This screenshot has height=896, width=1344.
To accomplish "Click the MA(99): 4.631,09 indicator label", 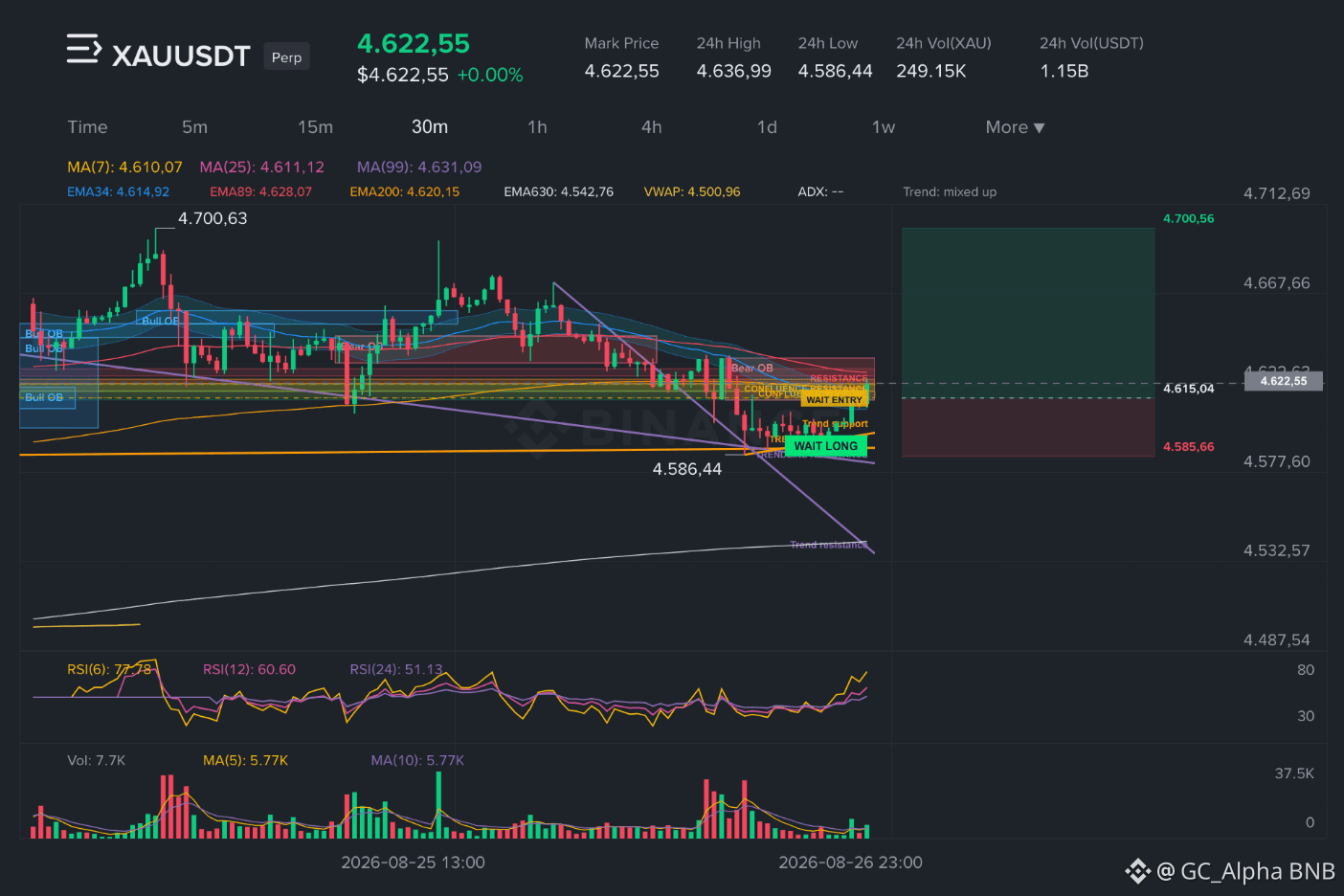I will tap(419, 167).
